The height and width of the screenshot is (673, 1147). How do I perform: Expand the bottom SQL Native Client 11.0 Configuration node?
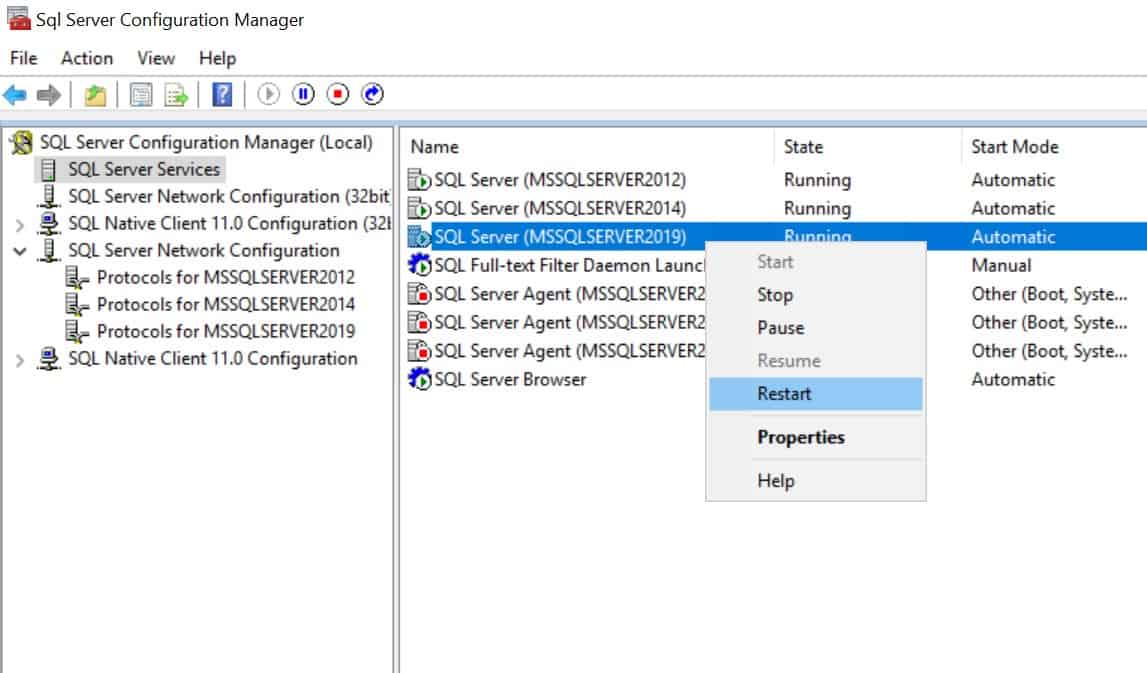pos(20,360)
